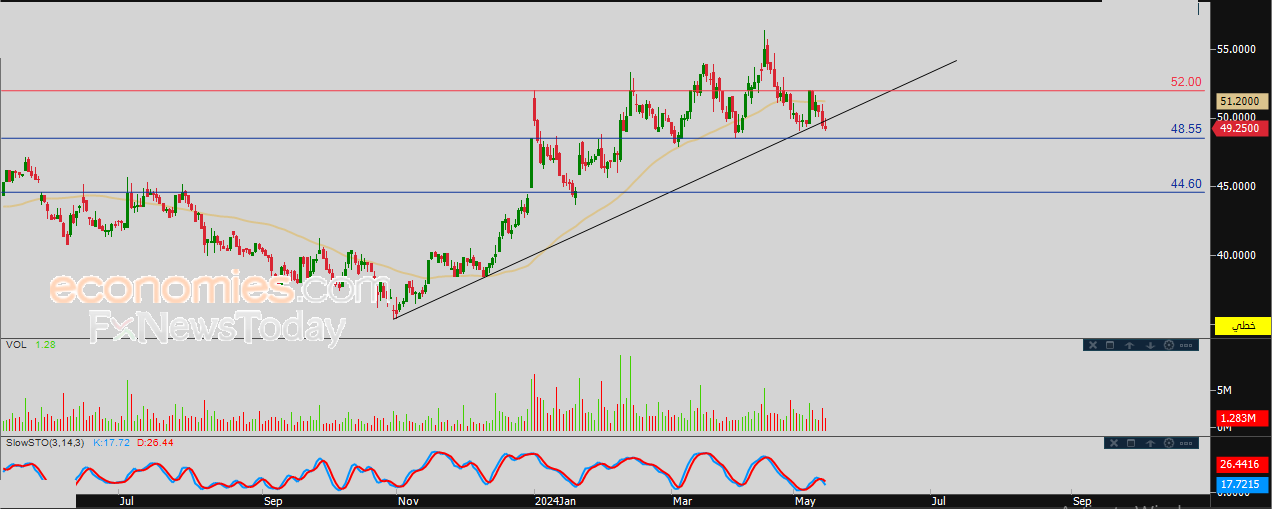This screenshot has width=1272, height=509.
Task: Click the blue 17.7215 stochastic tag
Action: click(x=1242, y=484)
